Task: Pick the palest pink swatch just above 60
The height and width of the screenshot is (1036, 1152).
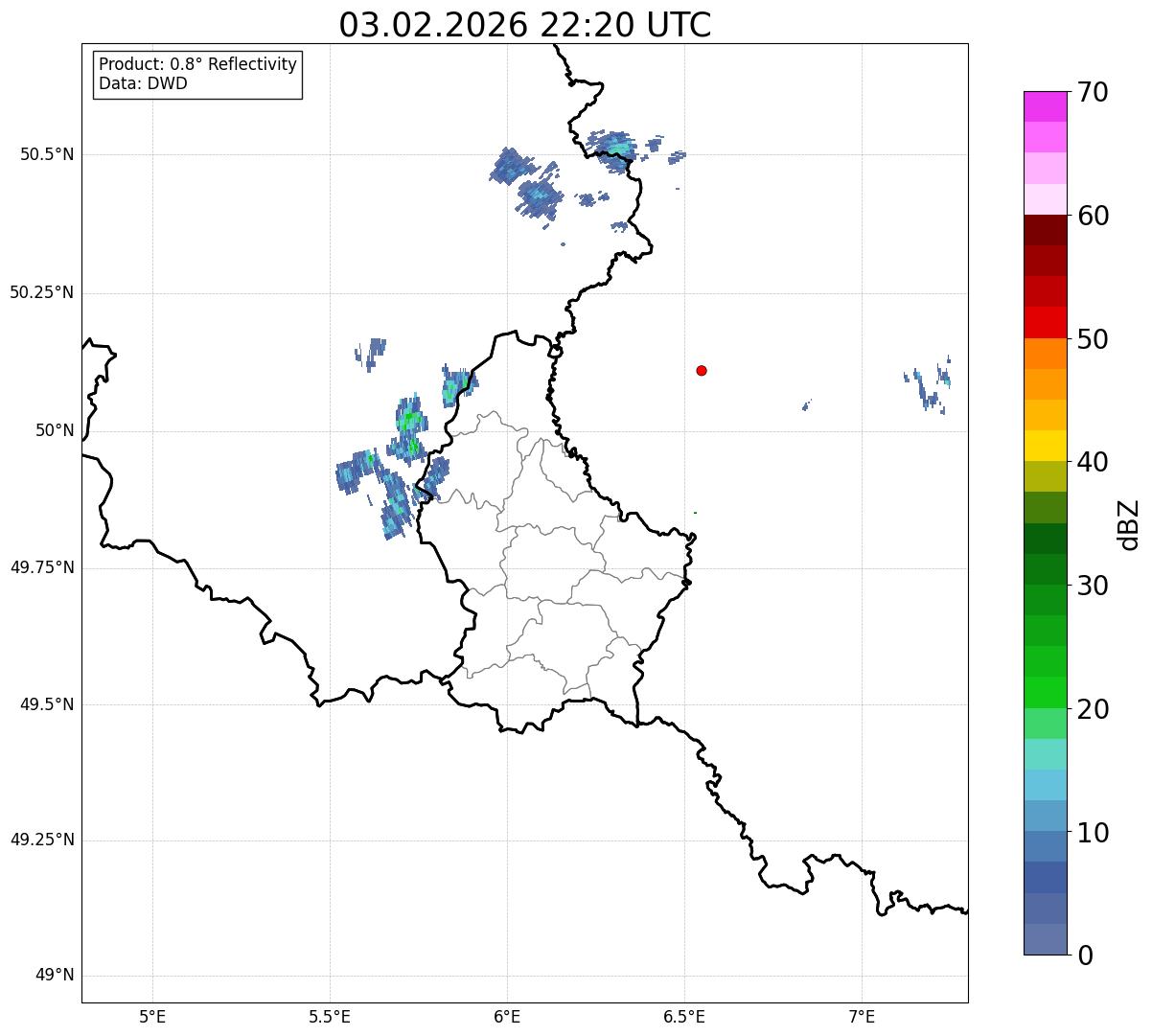Action: (x=1045, y=199)
